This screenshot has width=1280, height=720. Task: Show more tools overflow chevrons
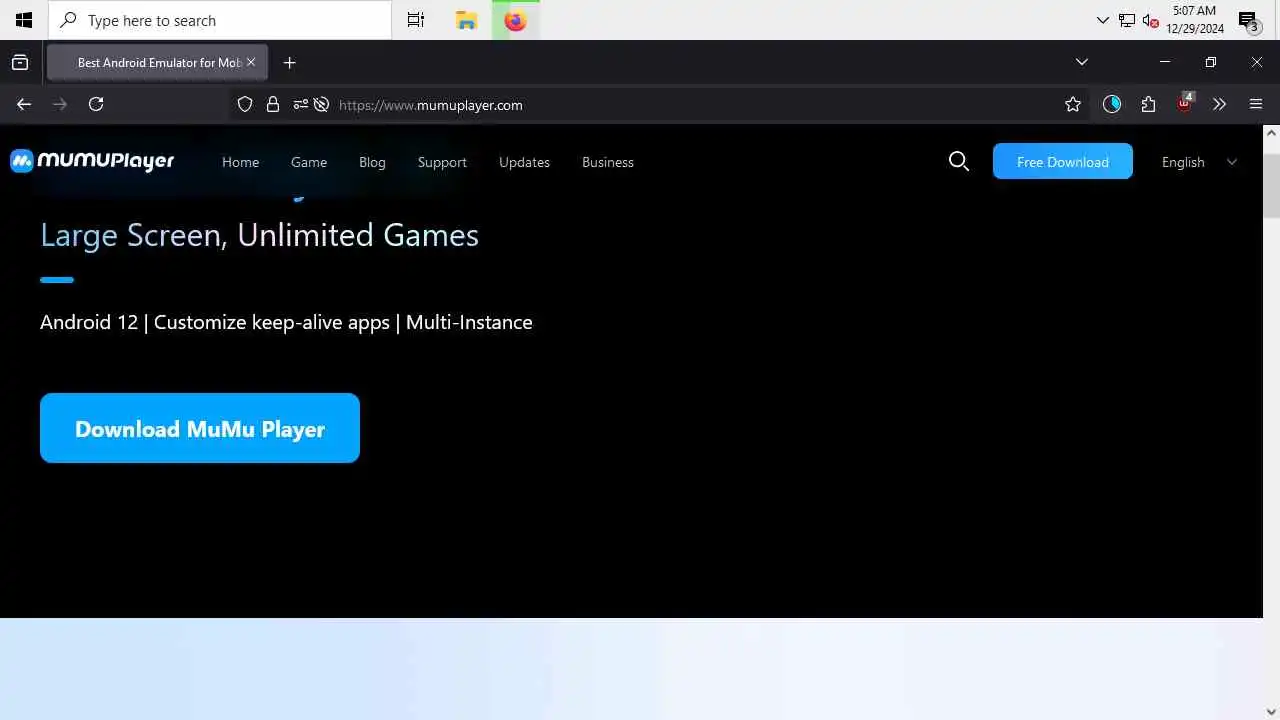point(1219,104)
